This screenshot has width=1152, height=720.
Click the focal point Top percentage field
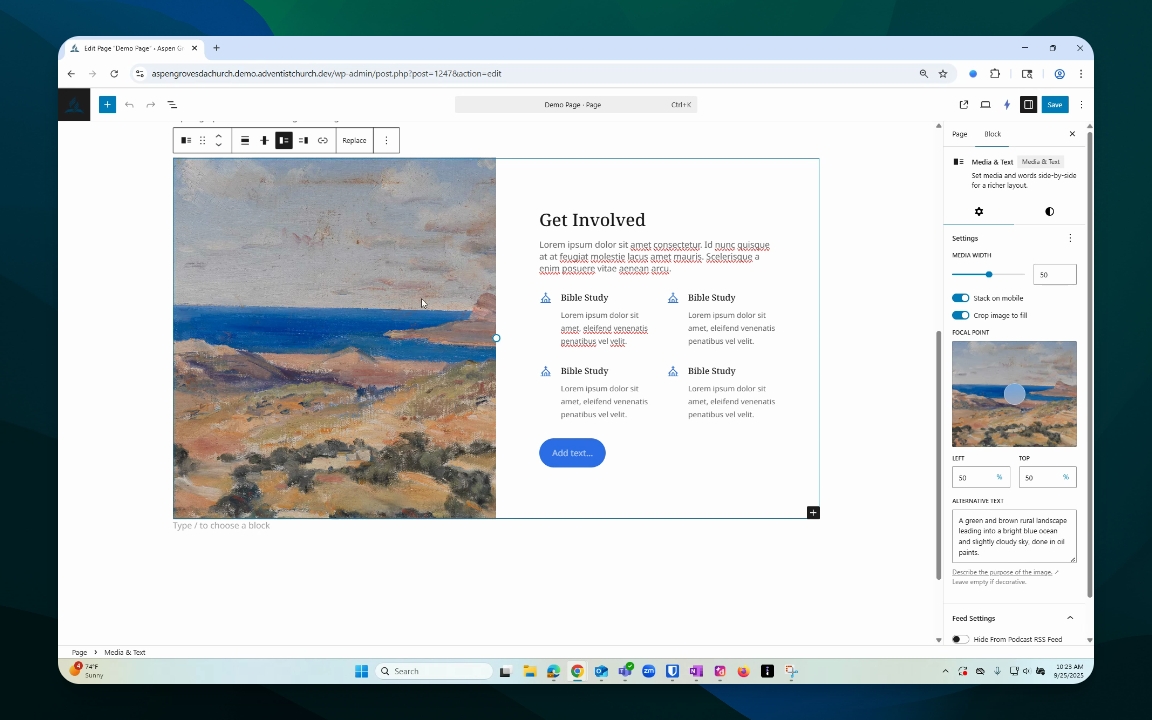1048,477
